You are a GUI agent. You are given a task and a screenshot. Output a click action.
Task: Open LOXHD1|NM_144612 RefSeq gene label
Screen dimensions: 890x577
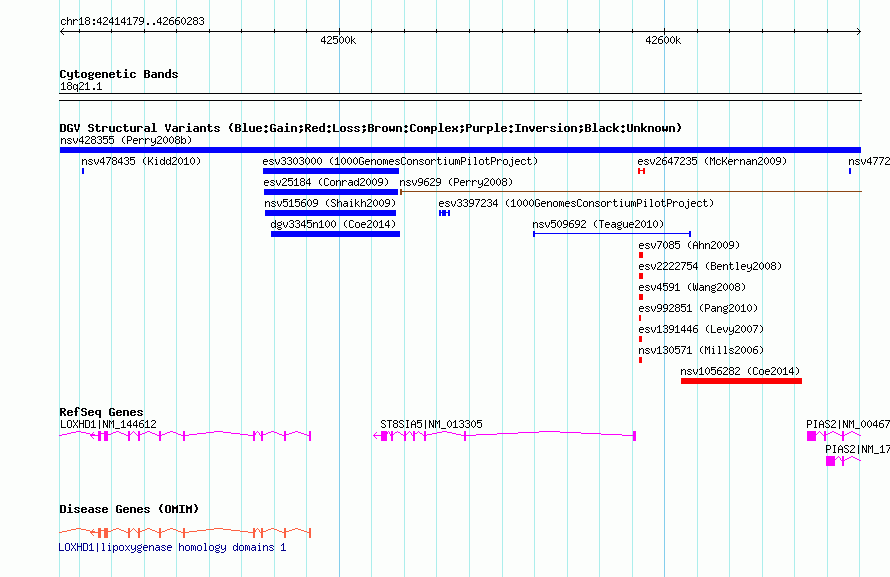[x=108, y=424]
